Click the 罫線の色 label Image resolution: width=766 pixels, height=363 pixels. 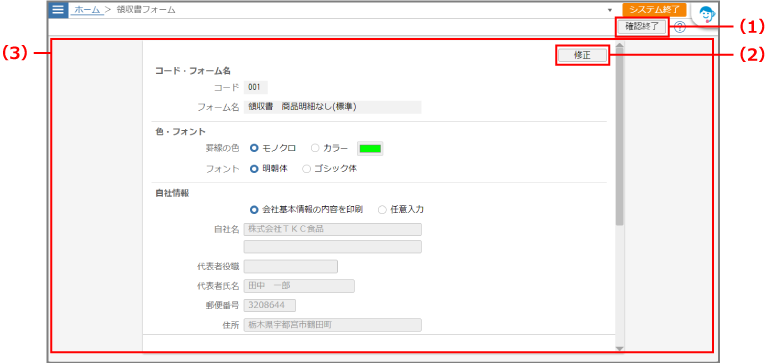223,149
